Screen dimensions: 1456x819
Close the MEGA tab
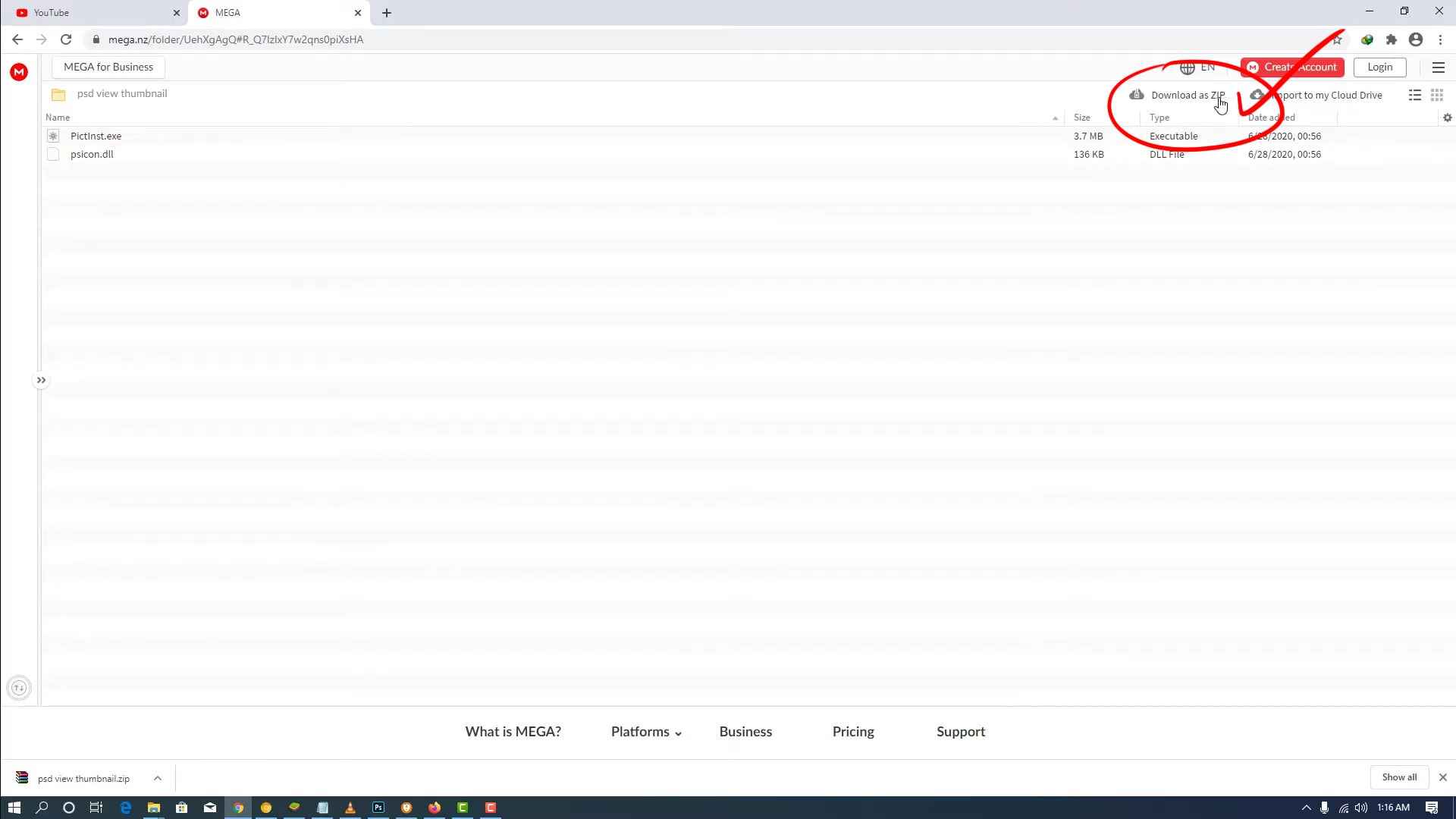click(x=358, y=13)
